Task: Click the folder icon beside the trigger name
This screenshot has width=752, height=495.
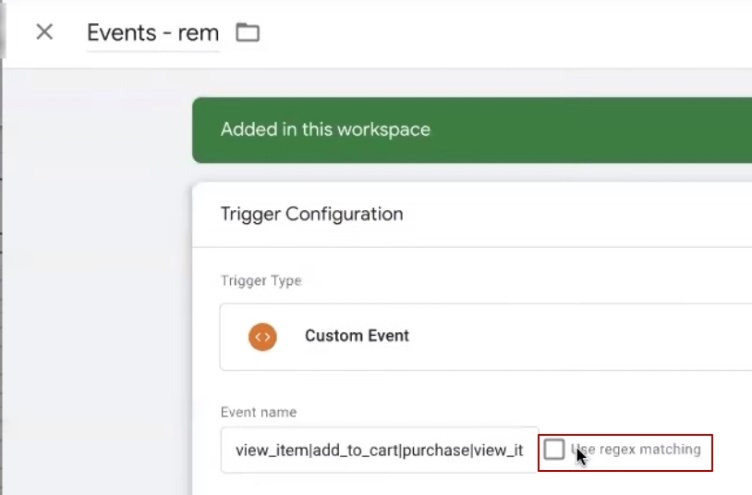Action: pos(247,33)
